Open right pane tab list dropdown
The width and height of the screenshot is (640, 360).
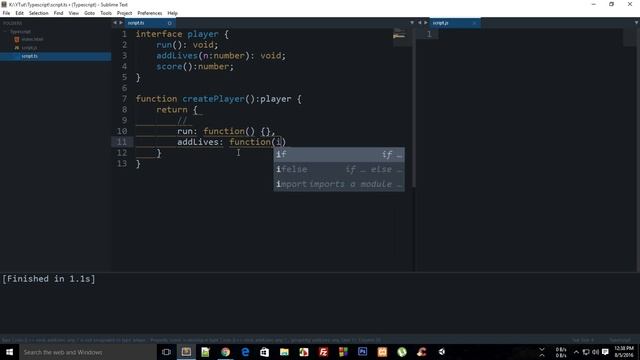(x=636, y=23)
